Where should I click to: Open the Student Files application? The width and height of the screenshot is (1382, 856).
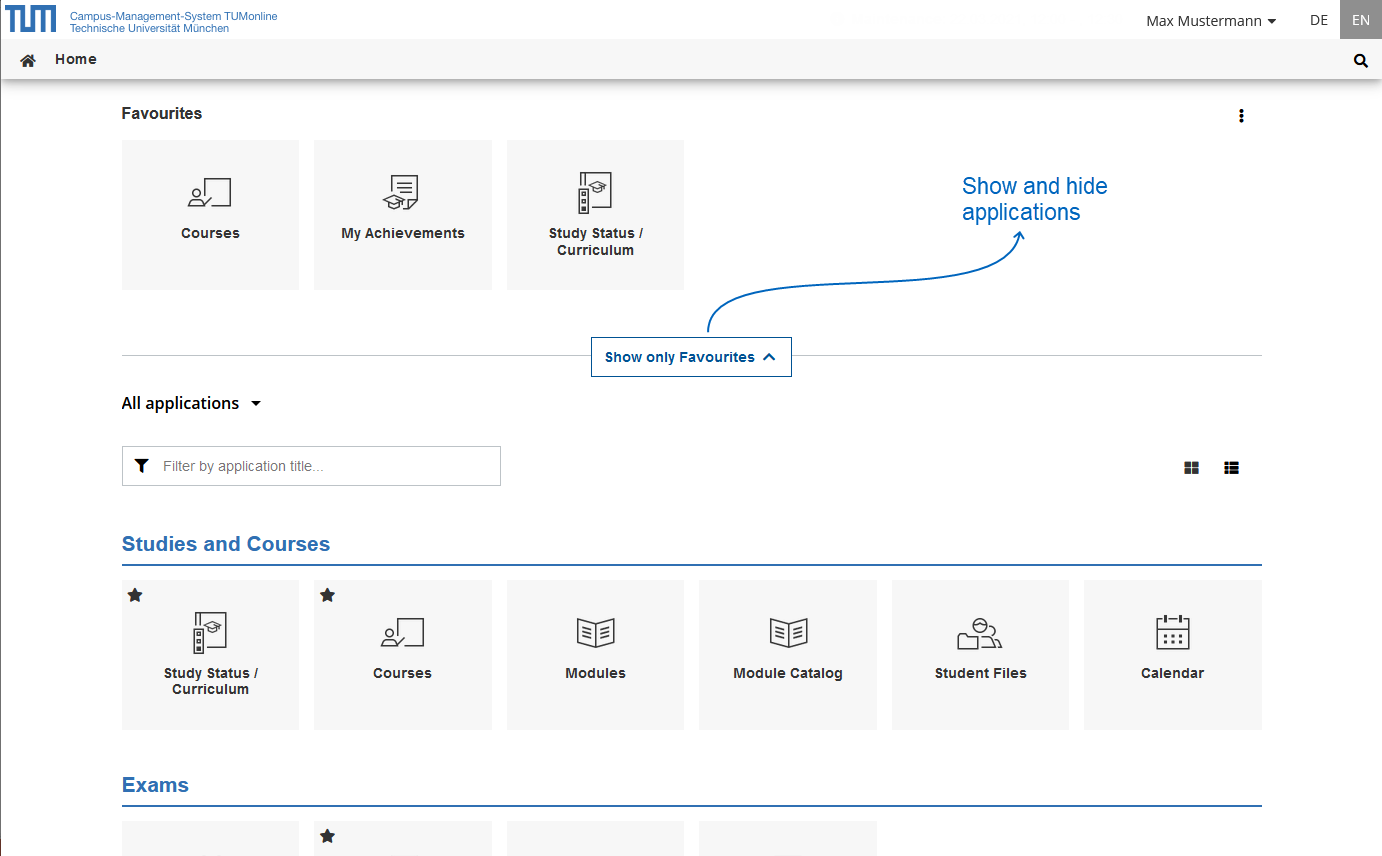pos(980,654)
